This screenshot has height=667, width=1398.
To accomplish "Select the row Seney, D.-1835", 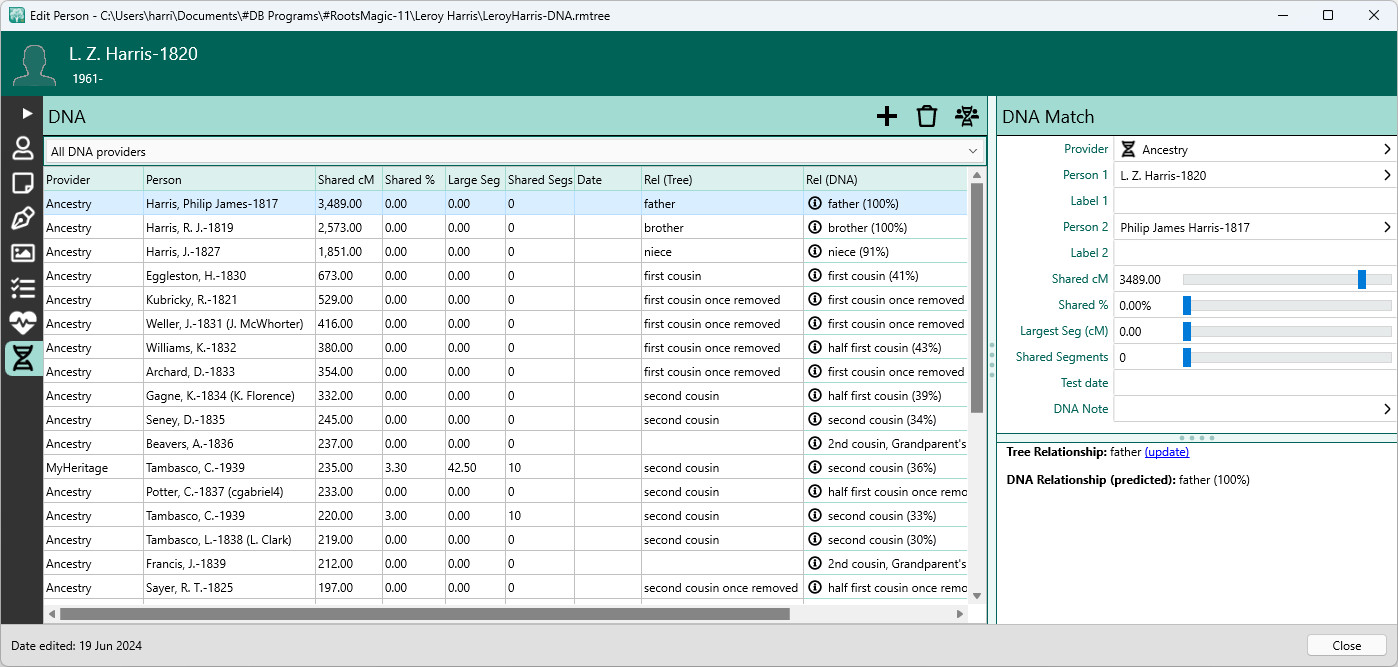I will (x=506, y=419).
